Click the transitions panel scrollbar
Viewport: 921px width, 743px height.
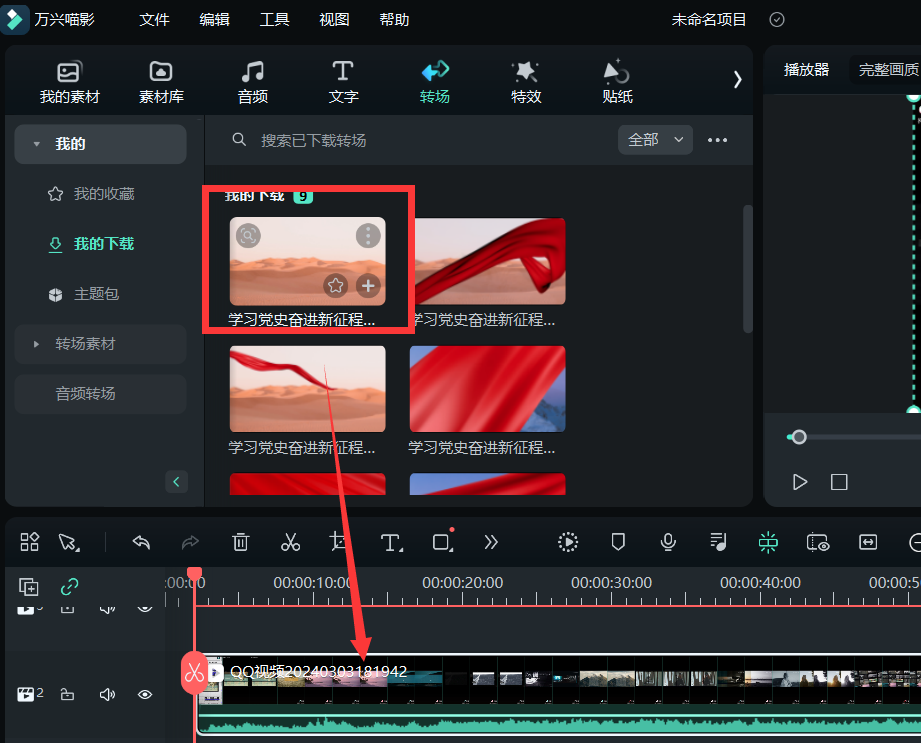[748, 268]
